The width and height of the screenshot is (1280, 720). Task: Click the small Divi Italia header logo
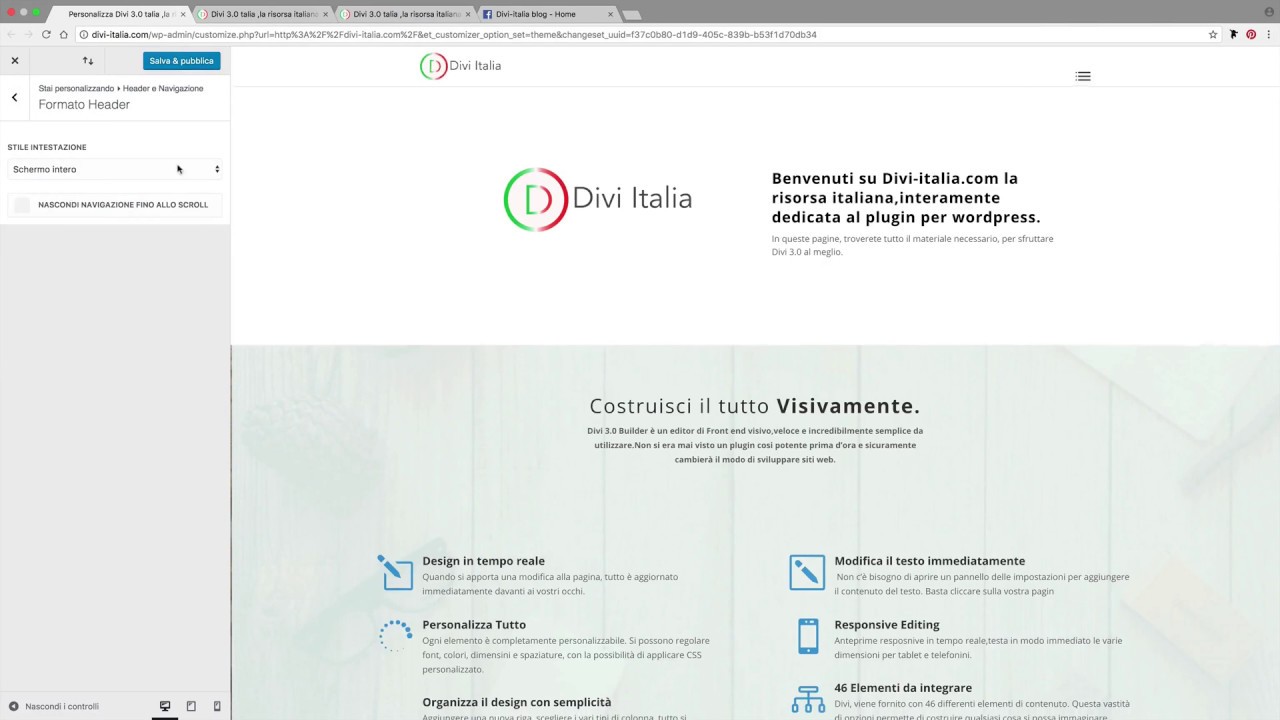click(460, 66)
